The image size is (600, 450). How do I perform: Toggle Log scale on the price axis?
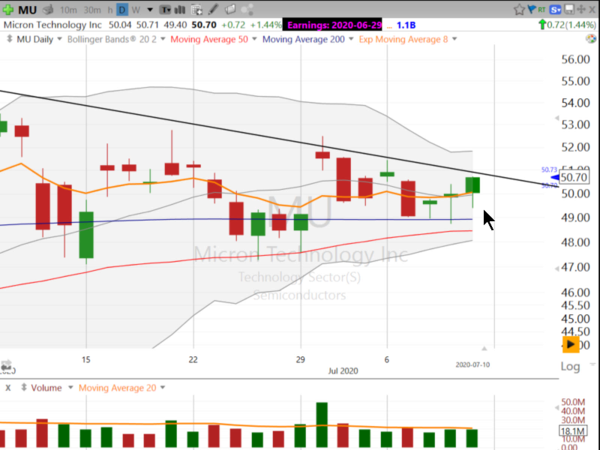click(x=570, y=367)
